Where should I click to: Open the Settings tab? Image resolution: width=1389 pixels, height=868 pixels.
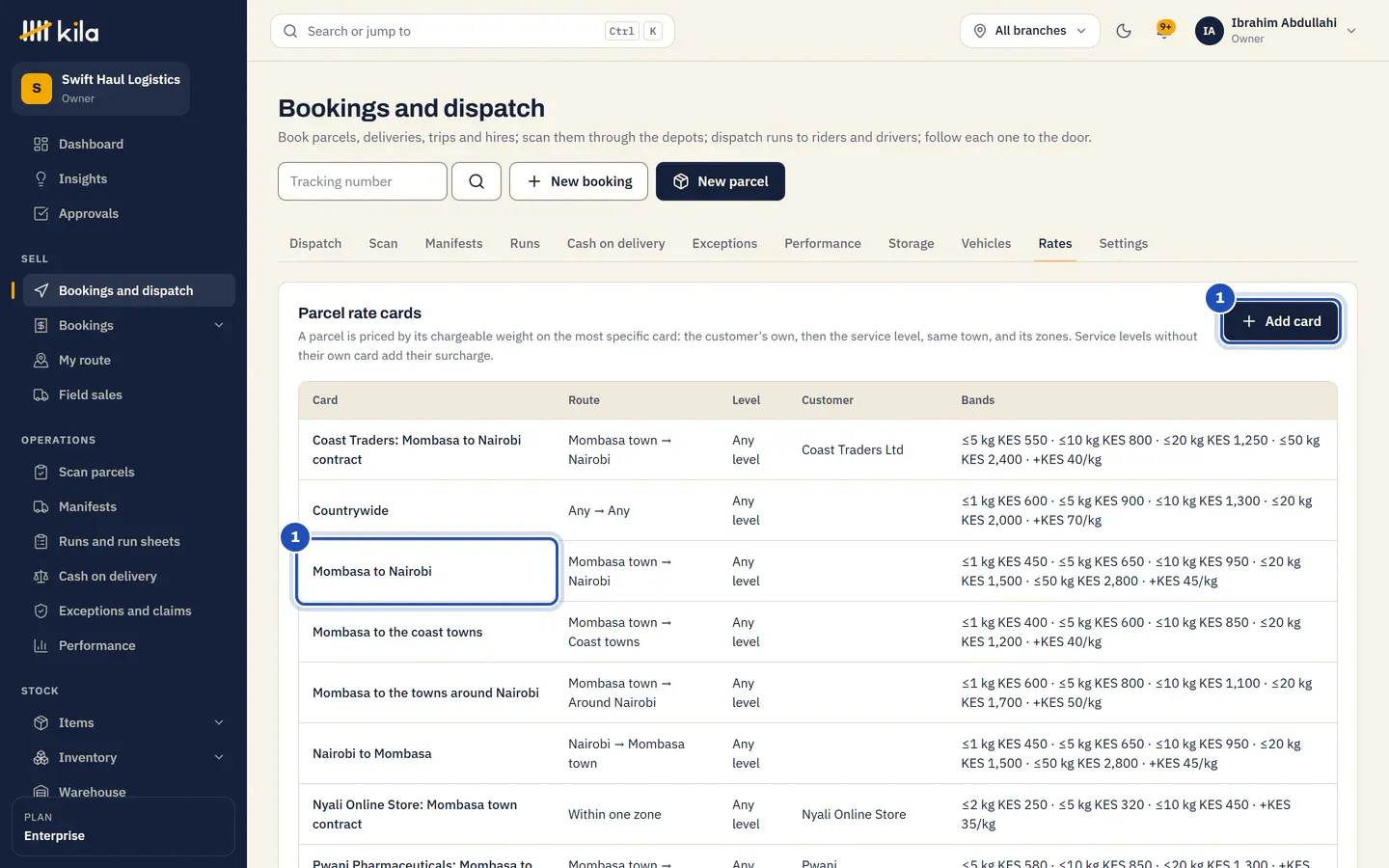point(1124,243)
